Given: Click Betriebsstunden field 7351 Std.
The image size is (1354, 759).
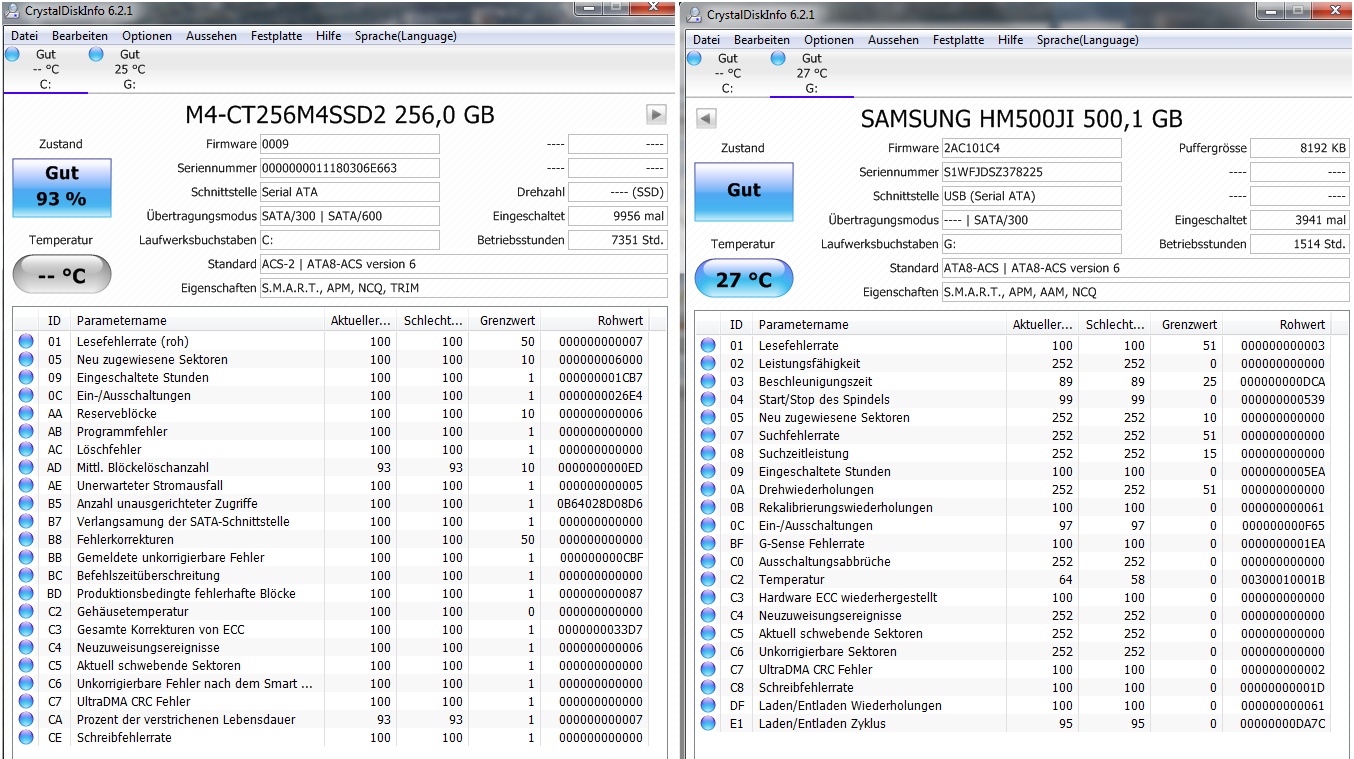Looking at the screenshot, I should pos(617,240).
